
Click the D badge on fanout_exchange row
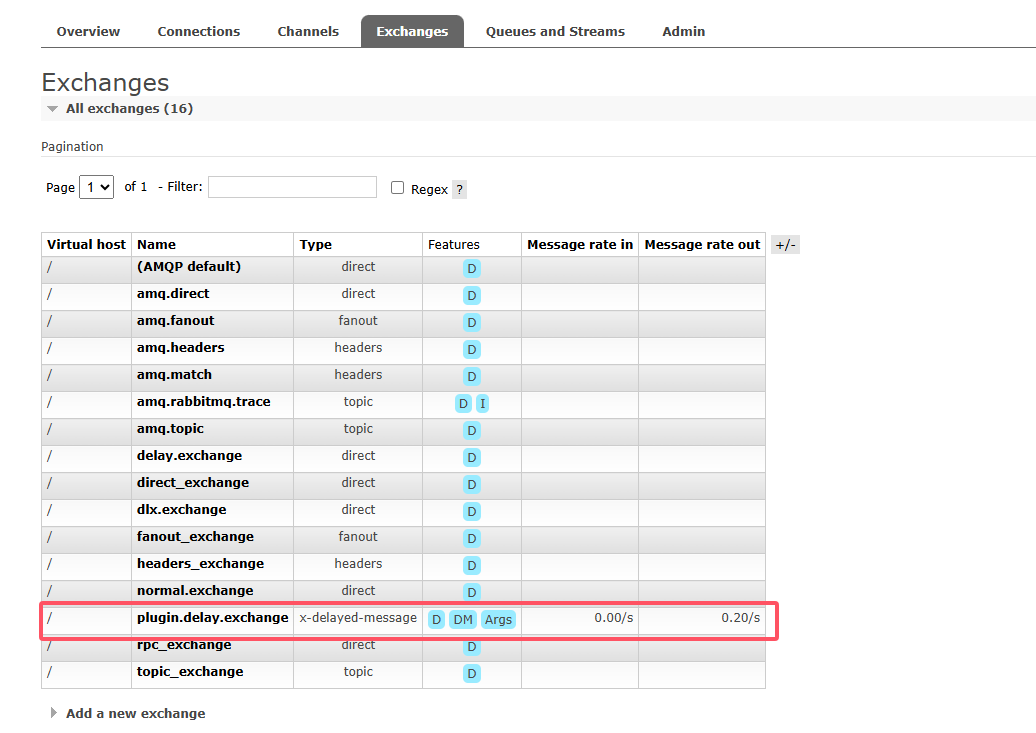pyautogui.click(x=472, y=539)
